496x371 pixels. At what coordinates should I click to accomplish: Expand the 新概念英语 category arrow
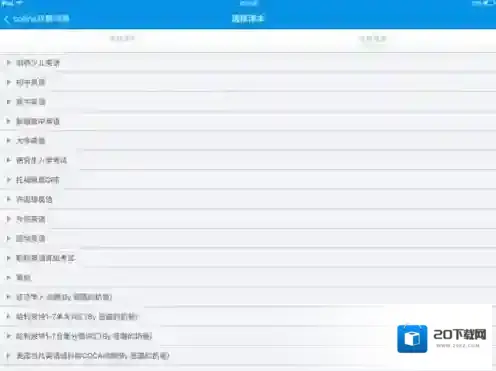(9, 121)
